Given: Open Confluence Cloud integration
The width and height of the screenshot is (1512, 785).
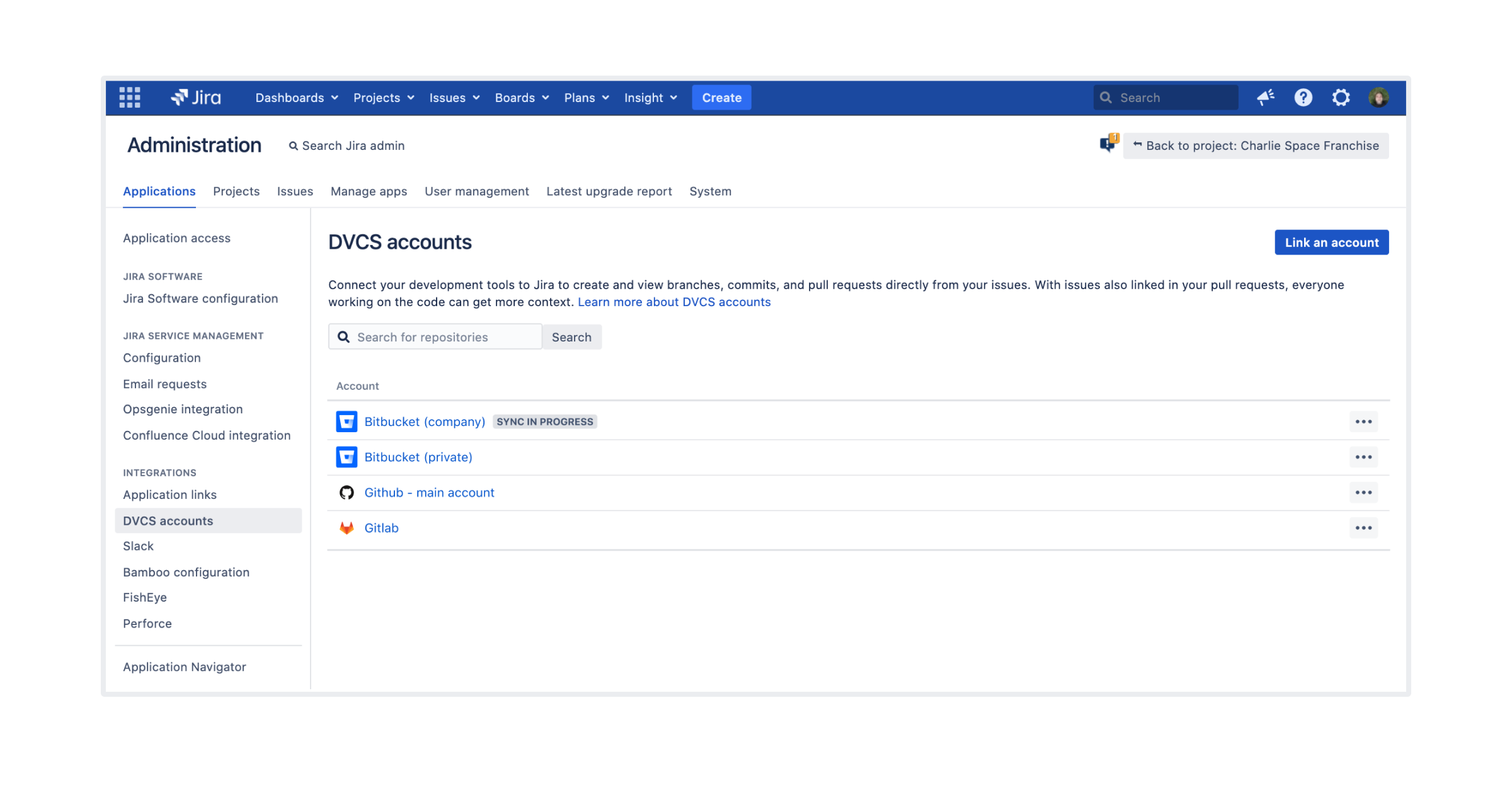Looking at the screenshot, I should point(207,435).
